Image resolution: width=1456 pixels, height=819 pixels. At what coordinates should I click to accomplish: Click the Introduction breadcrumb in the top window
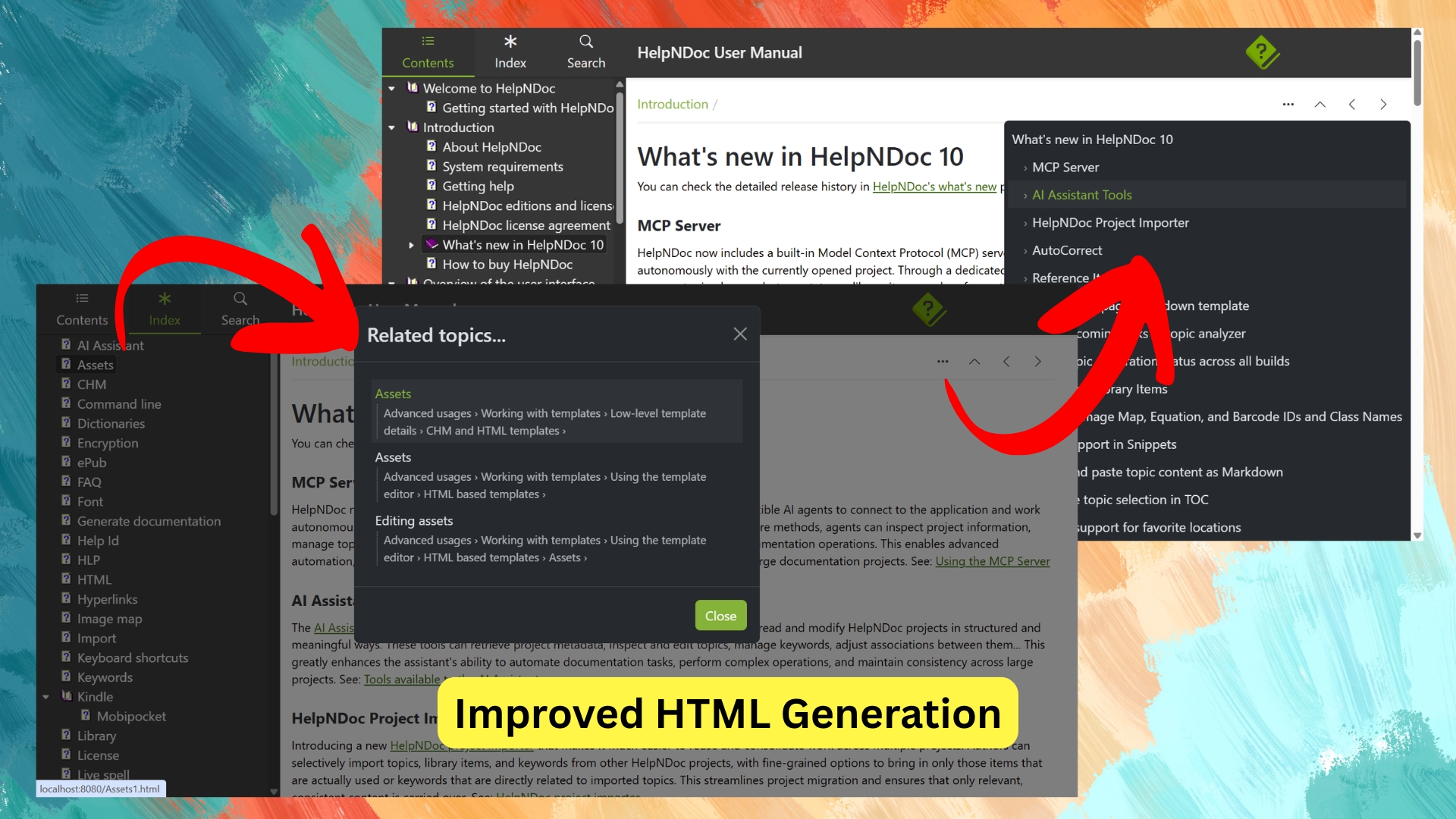(x=672, y=104)
